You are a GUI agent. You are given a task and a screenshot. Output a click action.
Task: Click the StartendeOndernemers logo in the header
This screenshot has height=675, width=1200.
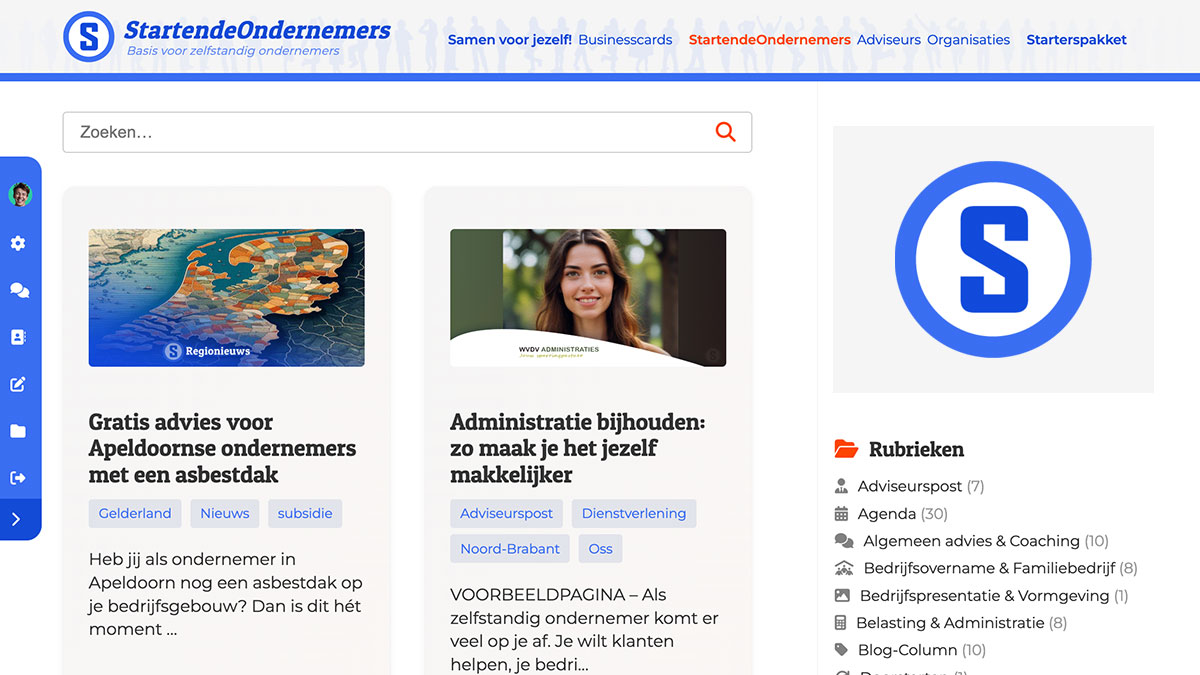point(227,36)
